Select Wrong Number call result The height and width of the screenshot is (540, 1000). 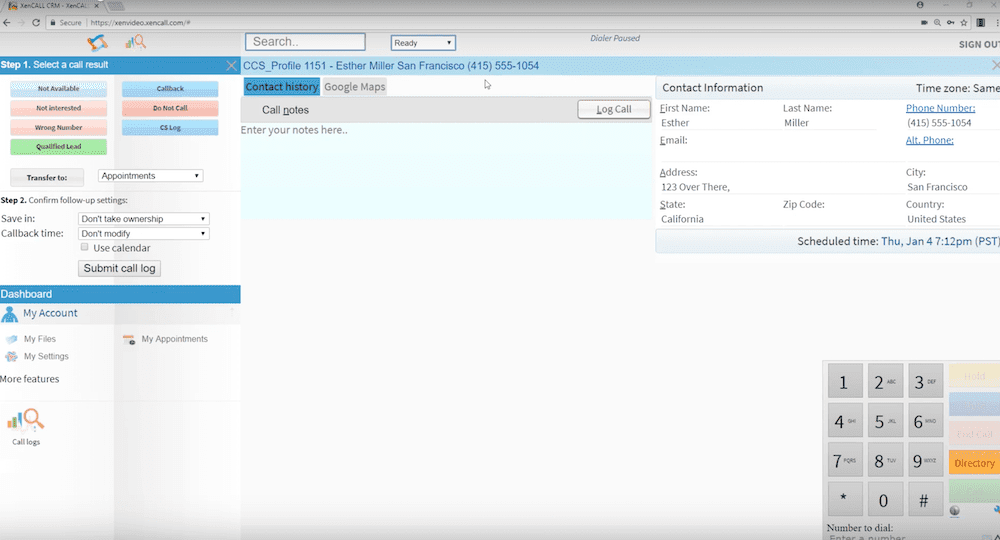[x=59, y=128]
